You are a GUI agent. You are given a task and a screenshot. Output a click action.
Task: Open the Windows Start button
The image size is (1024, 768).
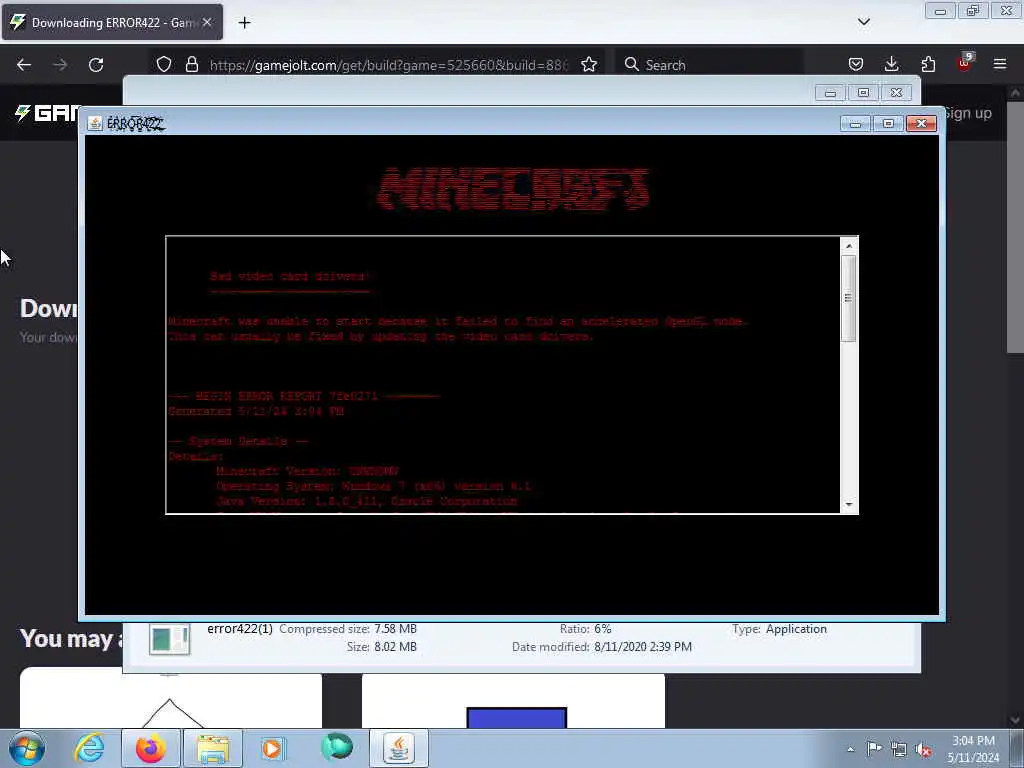click(x=27, y=748)
